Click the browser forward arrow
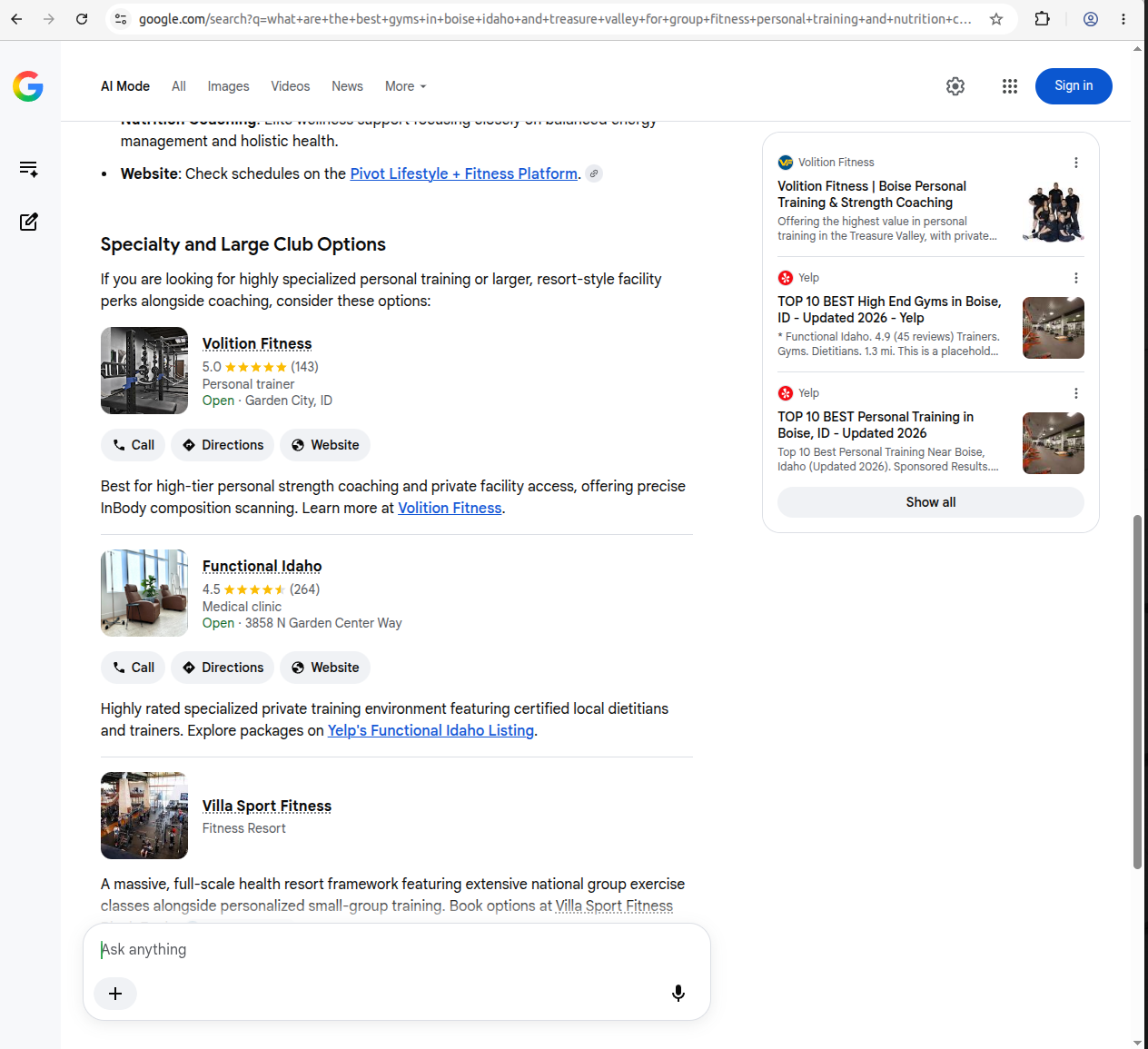 [x=49, y=18]
